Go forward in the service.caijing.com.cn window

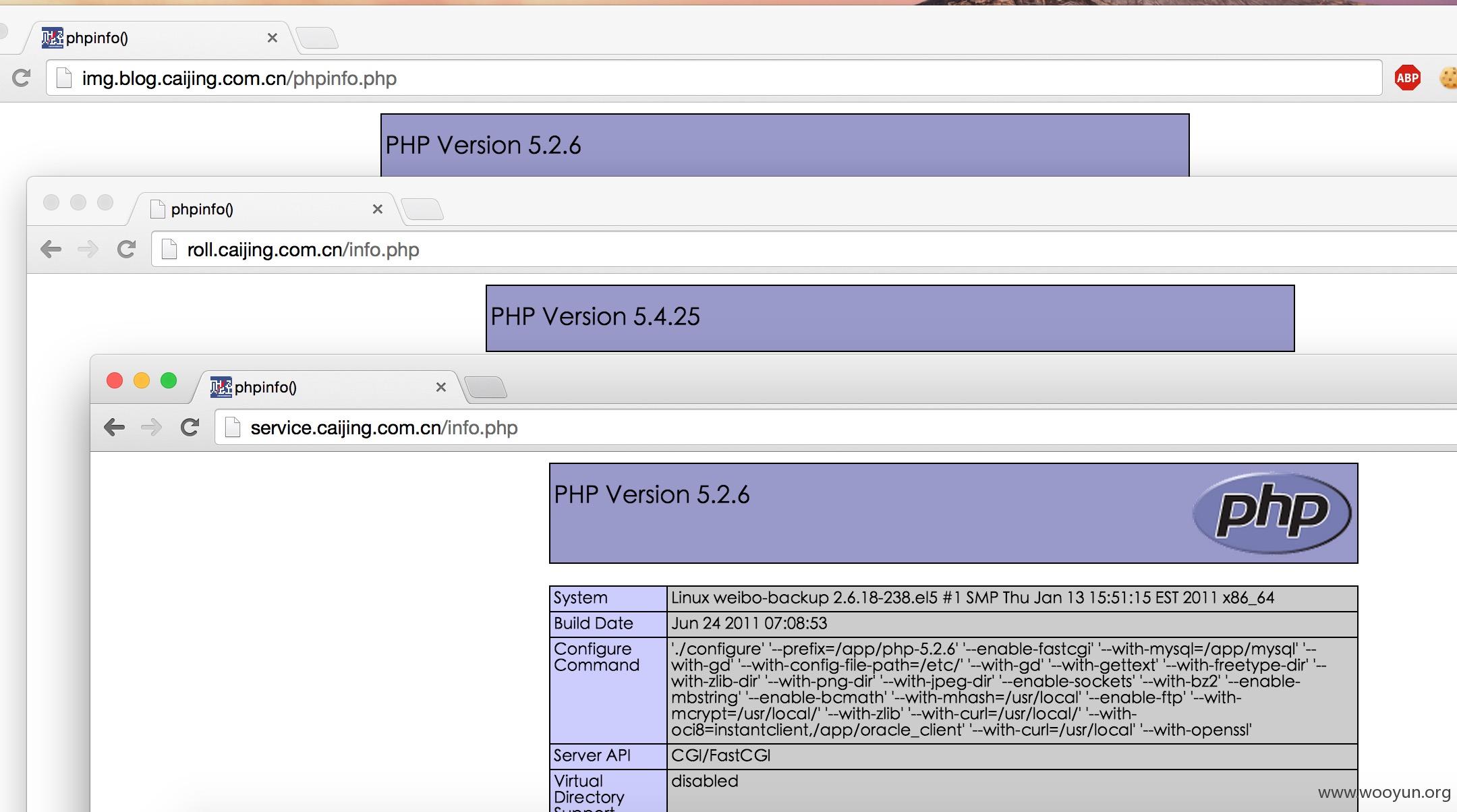click(x=151, y=428)
